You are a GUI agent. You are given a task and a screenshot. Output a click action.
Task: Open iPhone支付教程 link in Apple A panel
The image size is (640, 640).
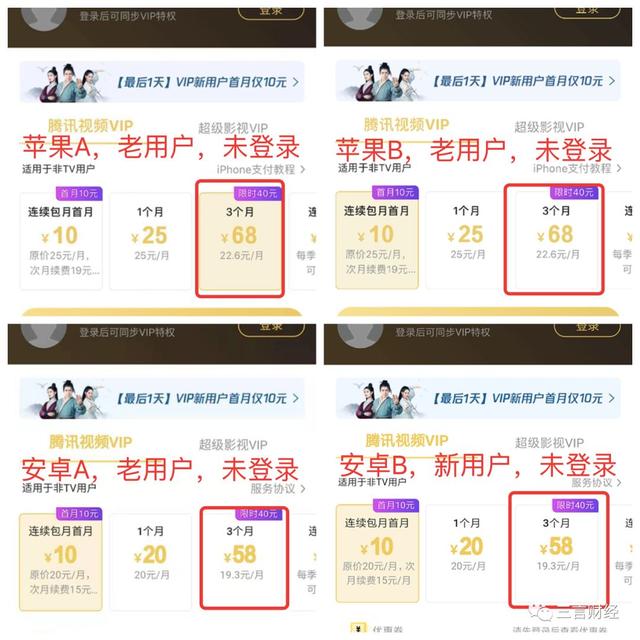[x=260, y=169]
